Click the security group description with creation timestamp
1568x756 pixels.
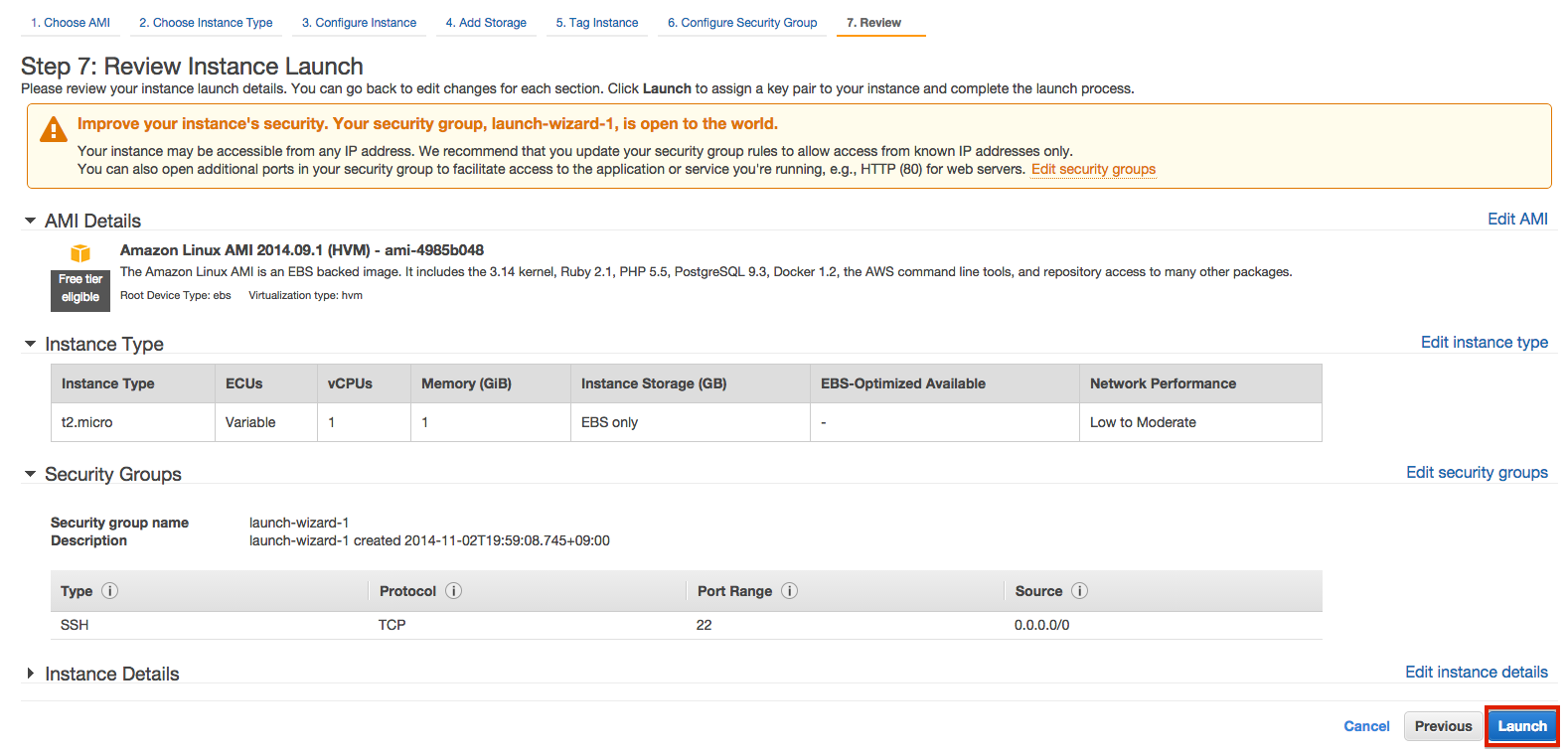pyautogui.click(x=429, y=540)
